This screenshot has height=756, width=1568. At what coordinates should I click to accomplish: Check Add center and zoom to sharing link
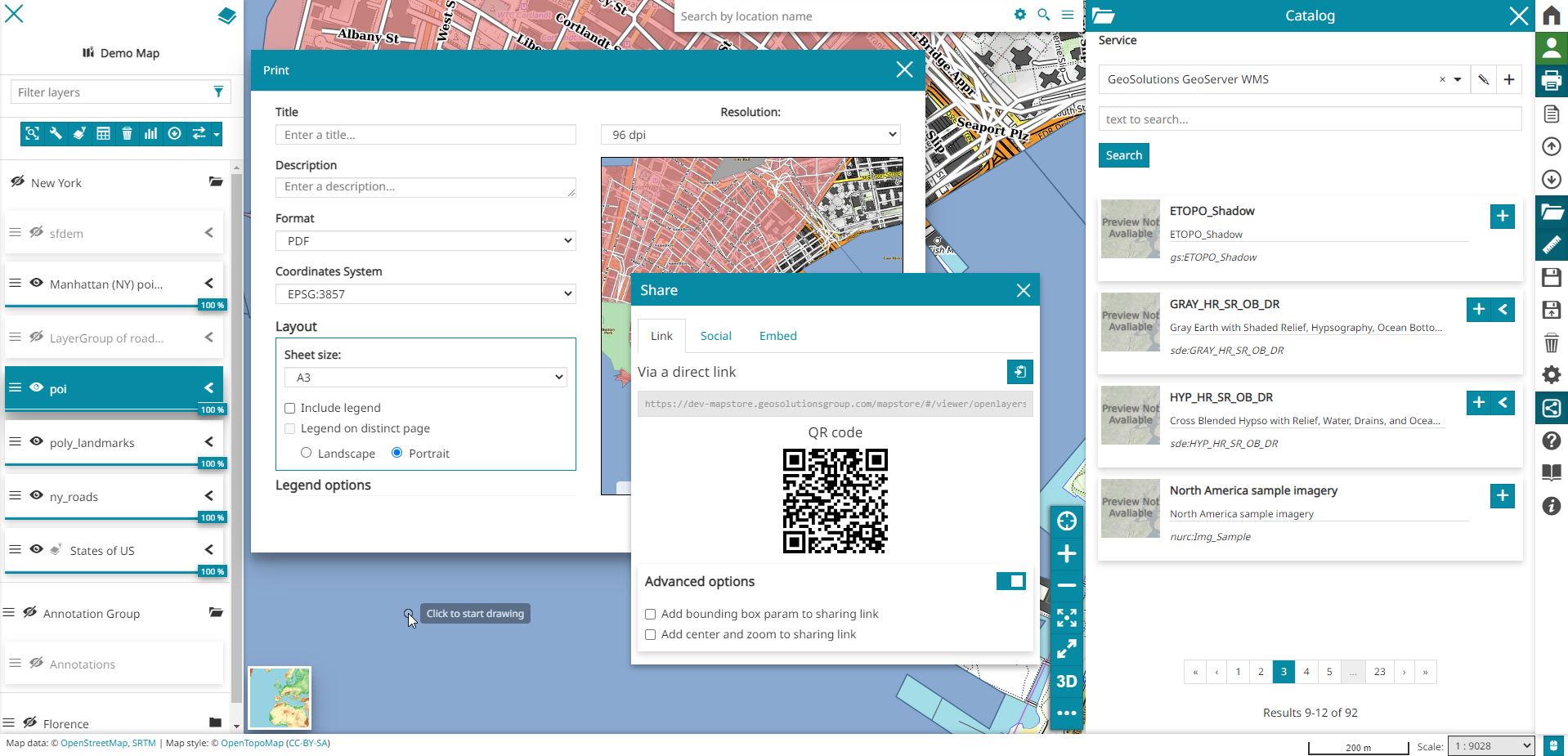(651, 634)
